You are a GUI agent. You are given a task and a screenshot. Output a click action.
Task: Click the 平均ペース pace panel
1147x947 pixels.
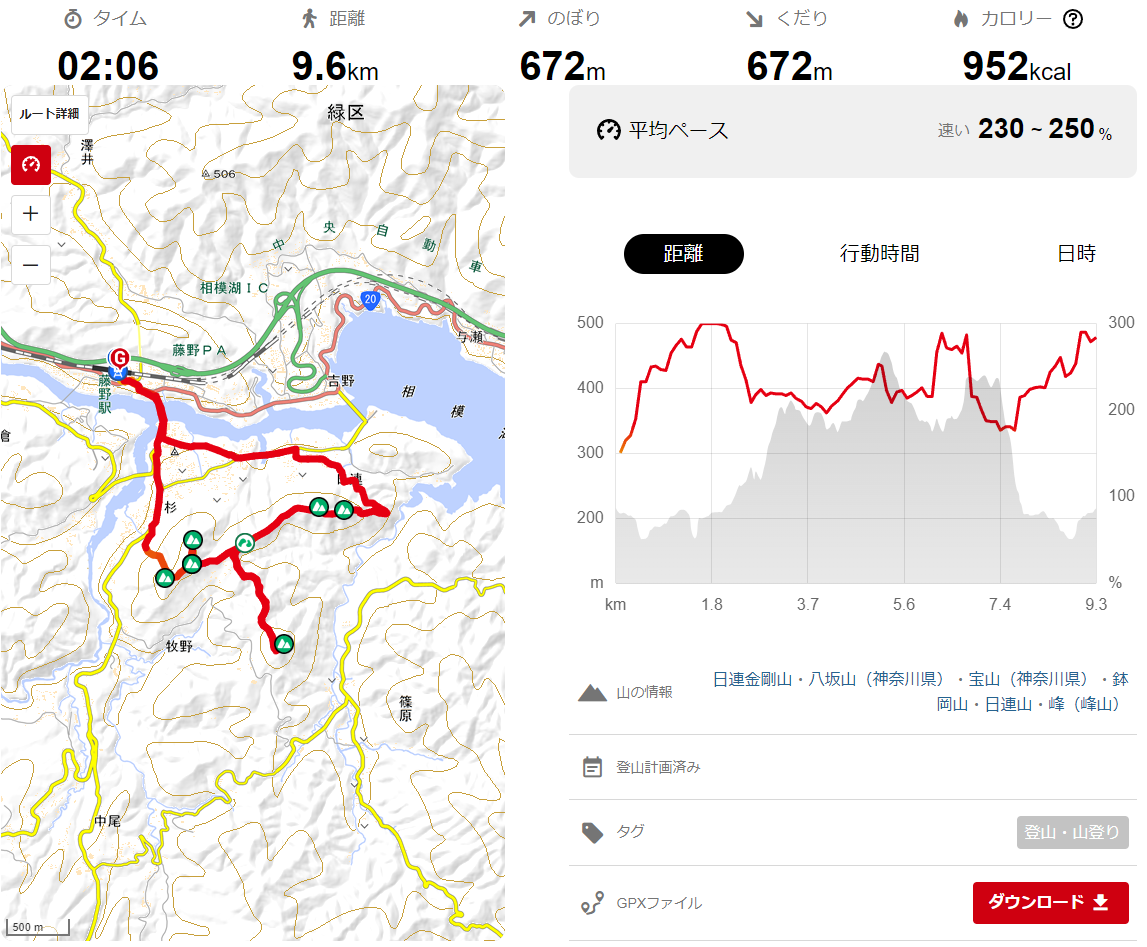tap(852, 131)
